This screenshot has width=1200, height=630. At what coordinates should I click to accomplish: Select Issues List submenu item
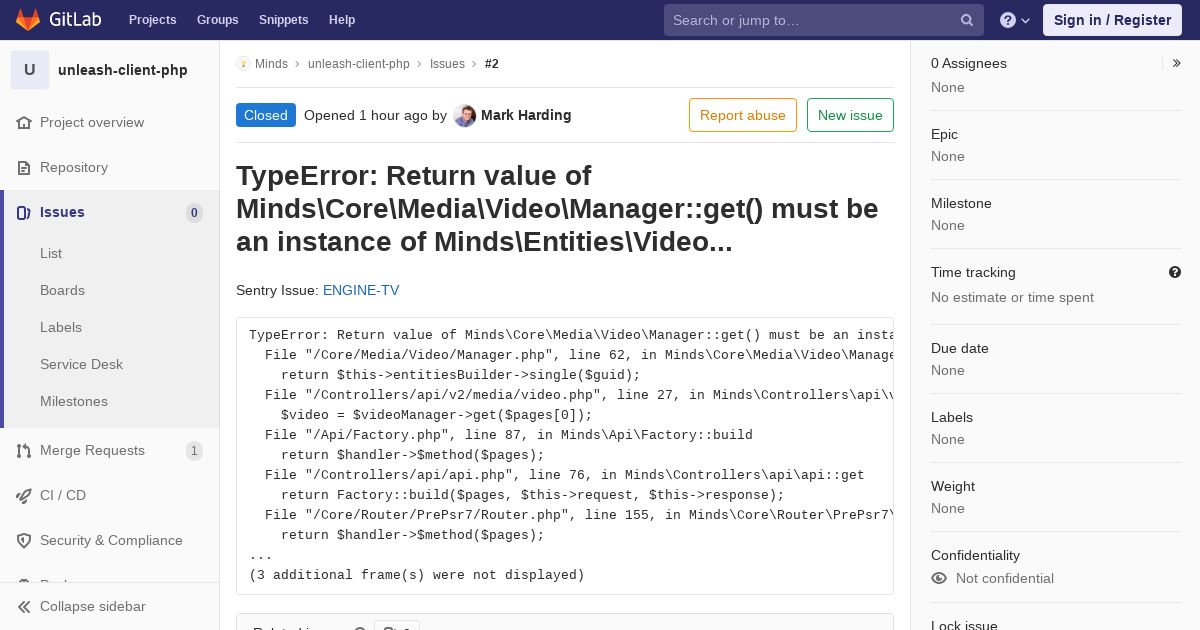pyautogui.click(x=51, y=253)
